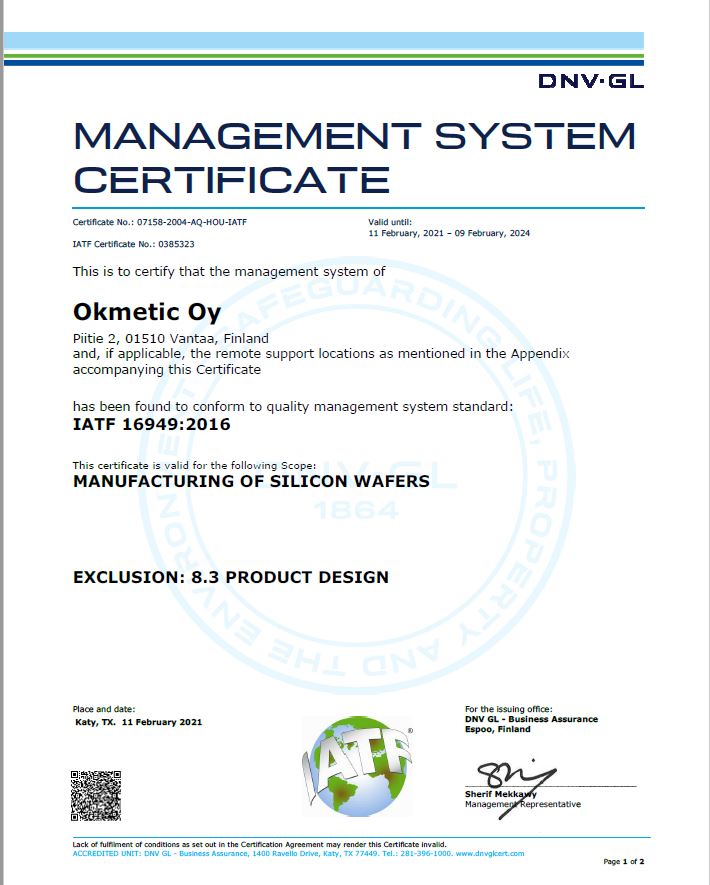Click the Lack of fulfilment disclaimer line

[x=260, y=844]
